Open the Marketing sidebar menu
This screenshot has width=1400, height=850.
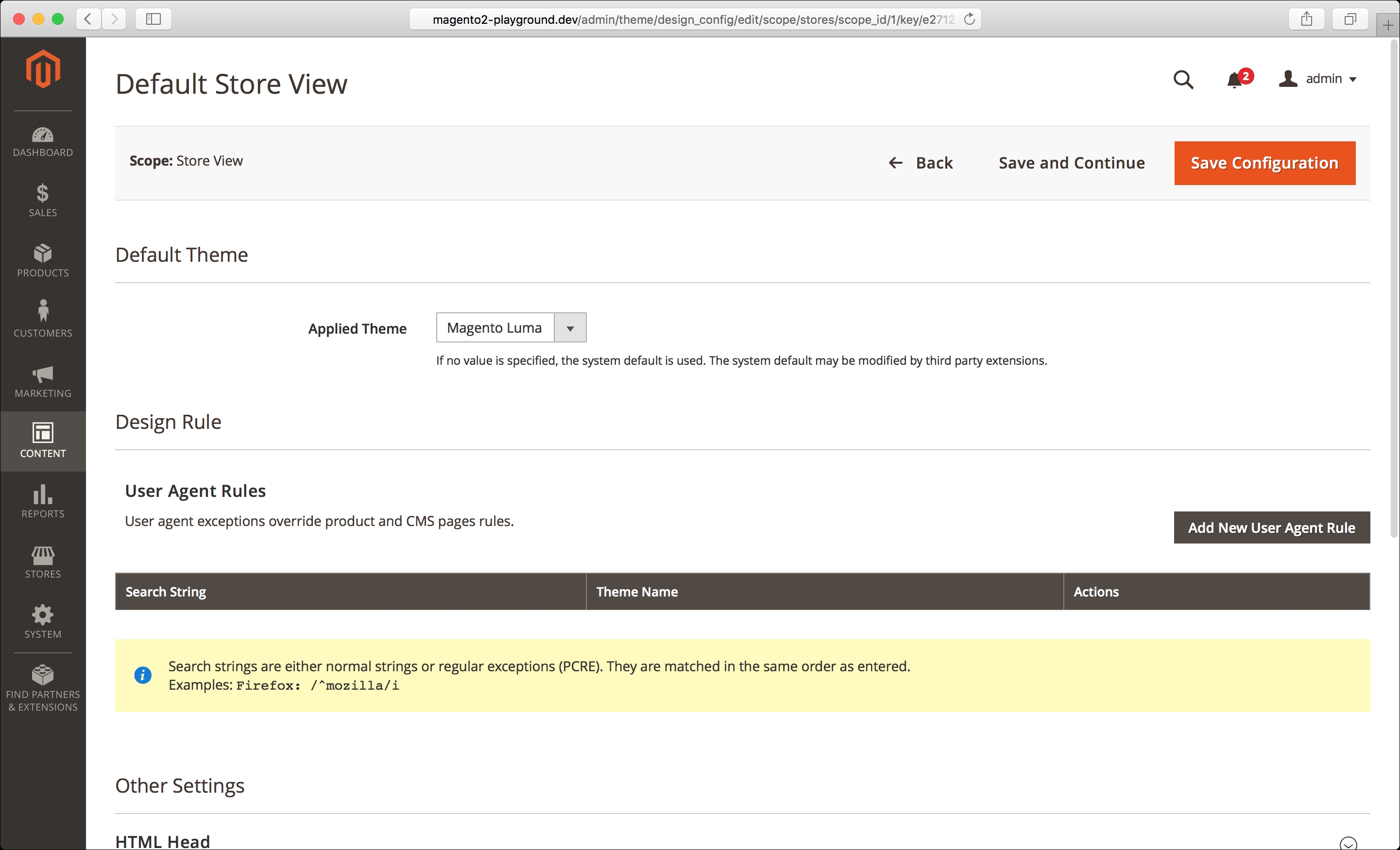43,381
